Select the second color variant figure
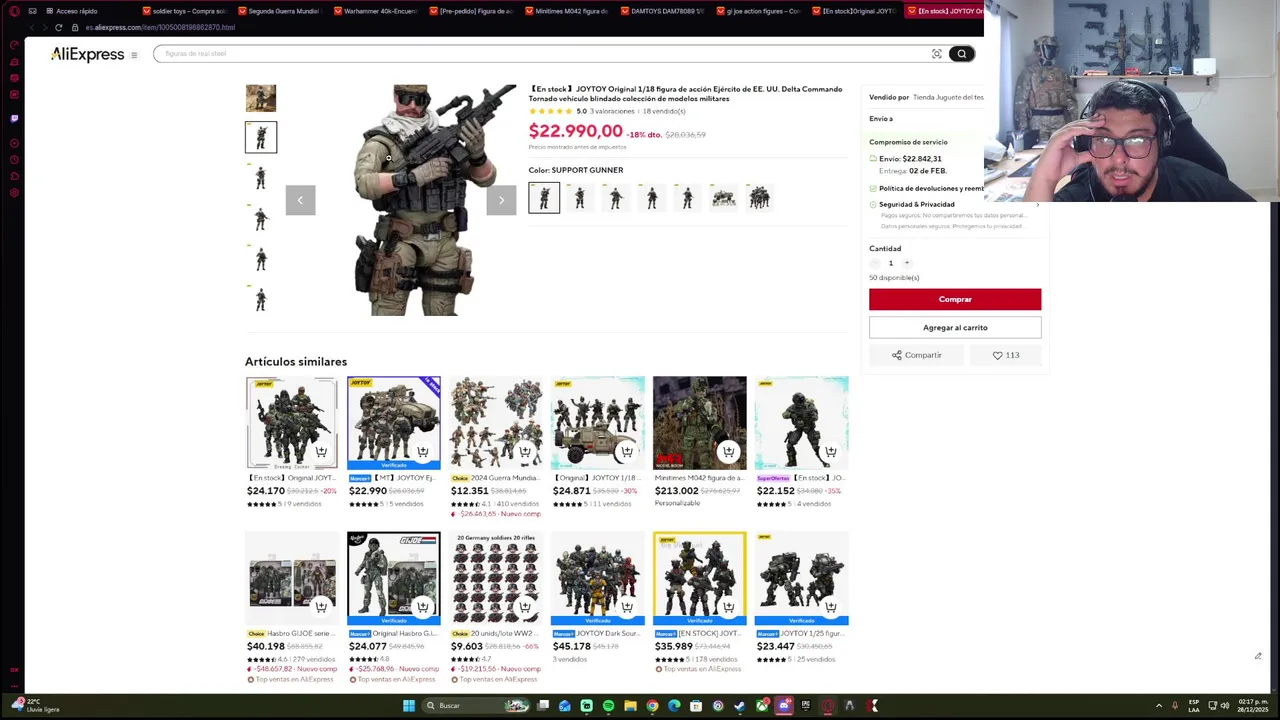The image size is (1280, 720). (x=580, y=198)
